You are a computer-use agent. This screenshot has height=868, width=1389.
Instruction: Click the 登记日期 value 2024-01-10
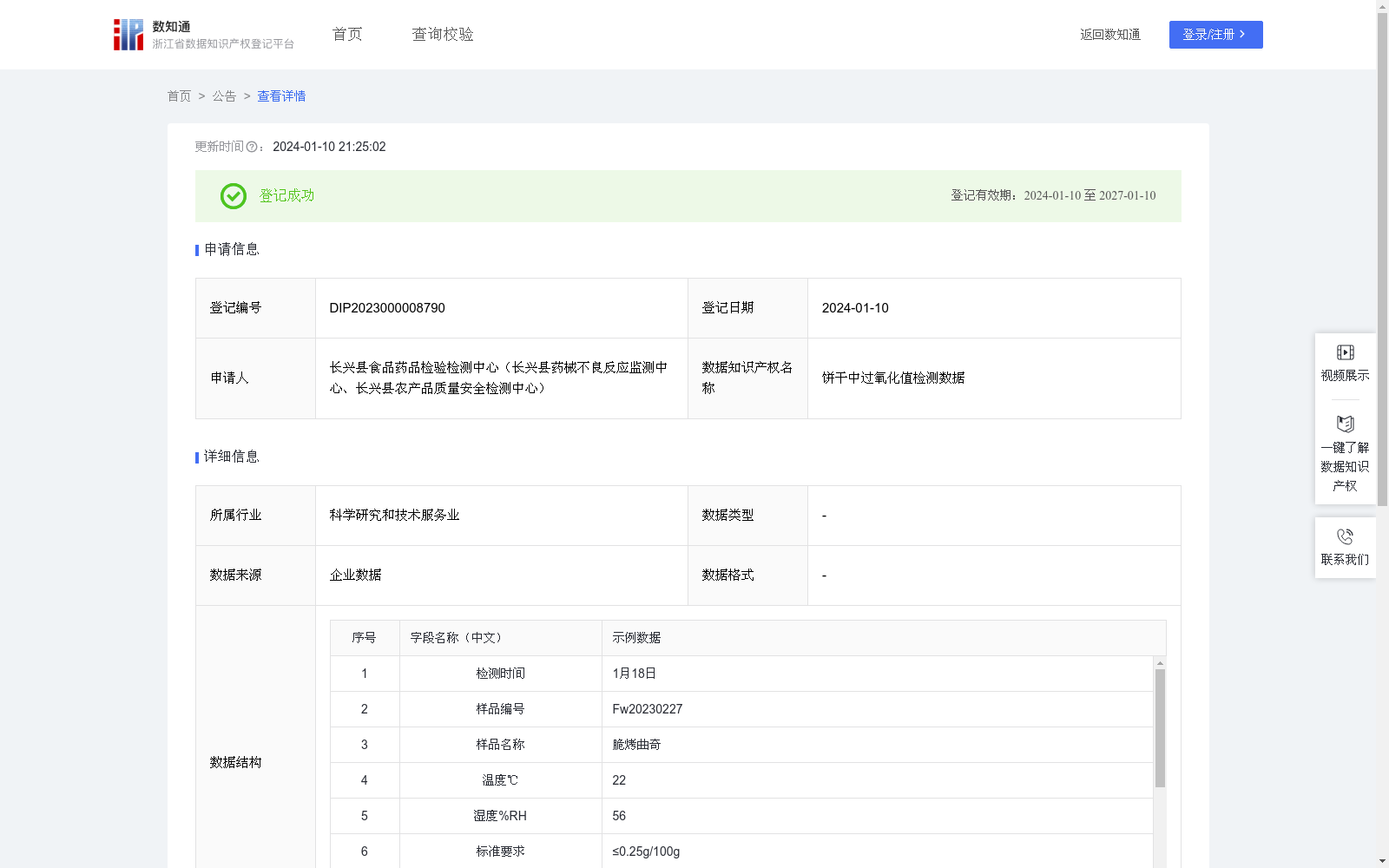point(855,308)
